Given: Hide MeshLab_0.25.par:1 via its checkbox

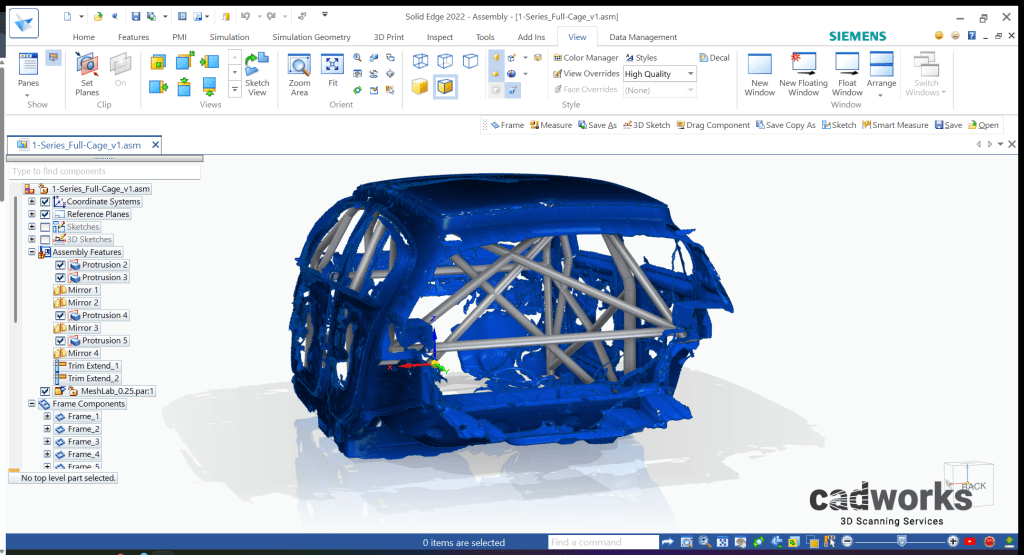Looking at the screenshot, I should click(45, 391).
